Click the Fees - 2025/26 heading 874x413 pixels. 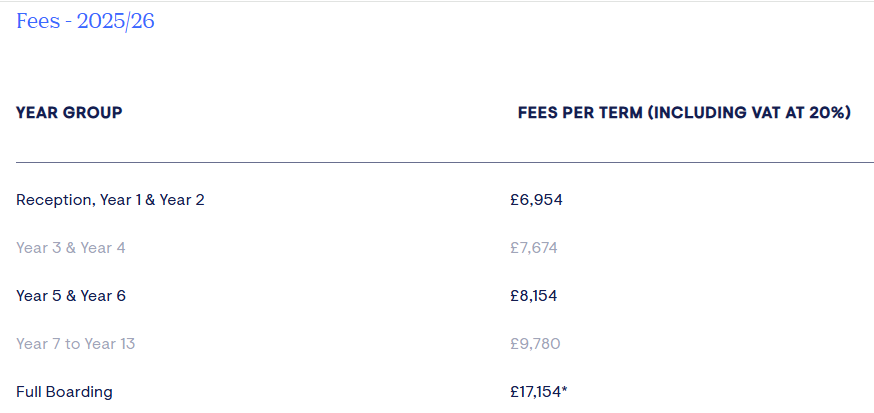[85, 21]
